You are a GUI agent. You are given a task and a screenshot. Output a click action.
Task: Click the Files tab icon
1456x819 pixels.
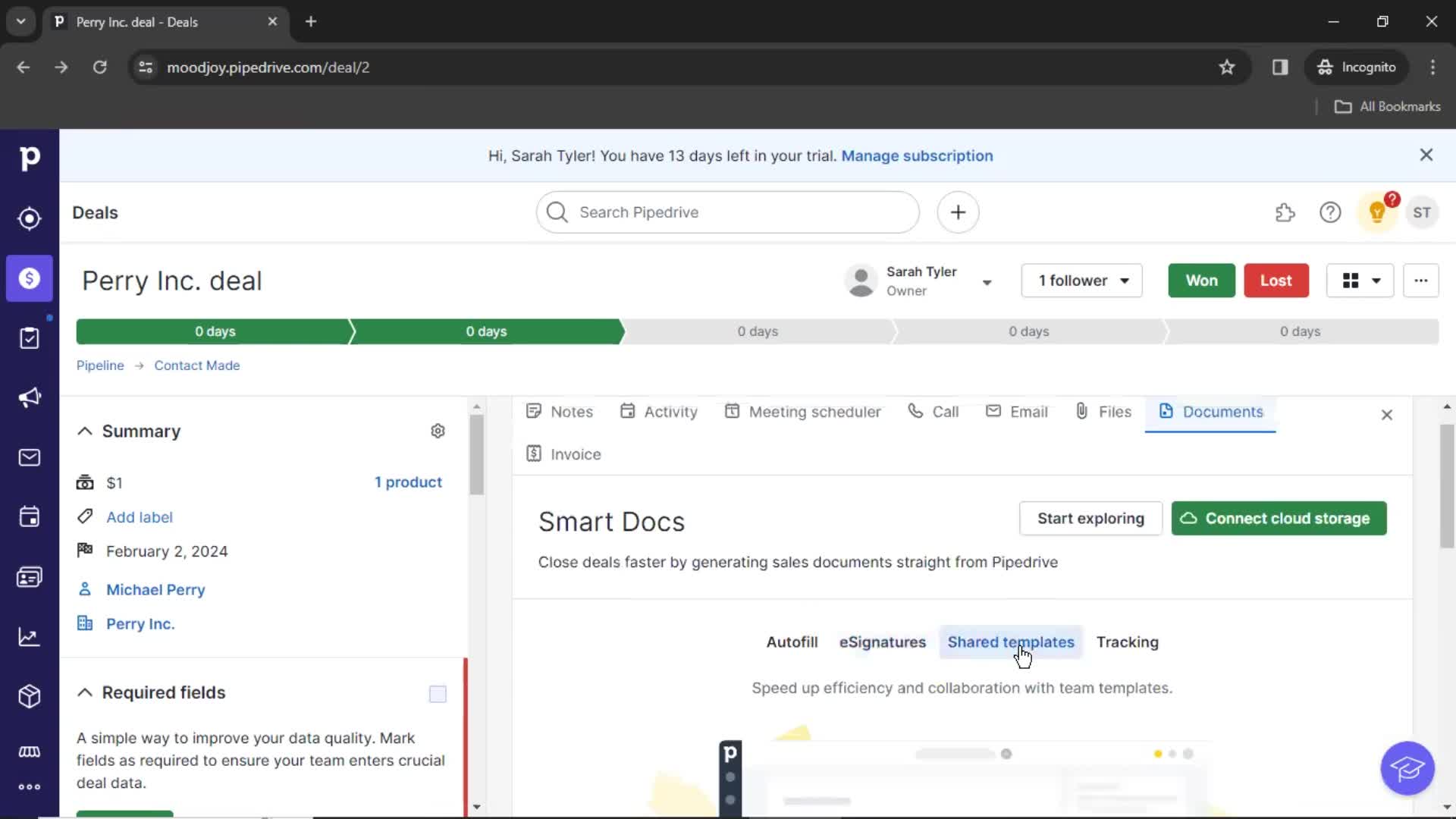pos(1082,411)
